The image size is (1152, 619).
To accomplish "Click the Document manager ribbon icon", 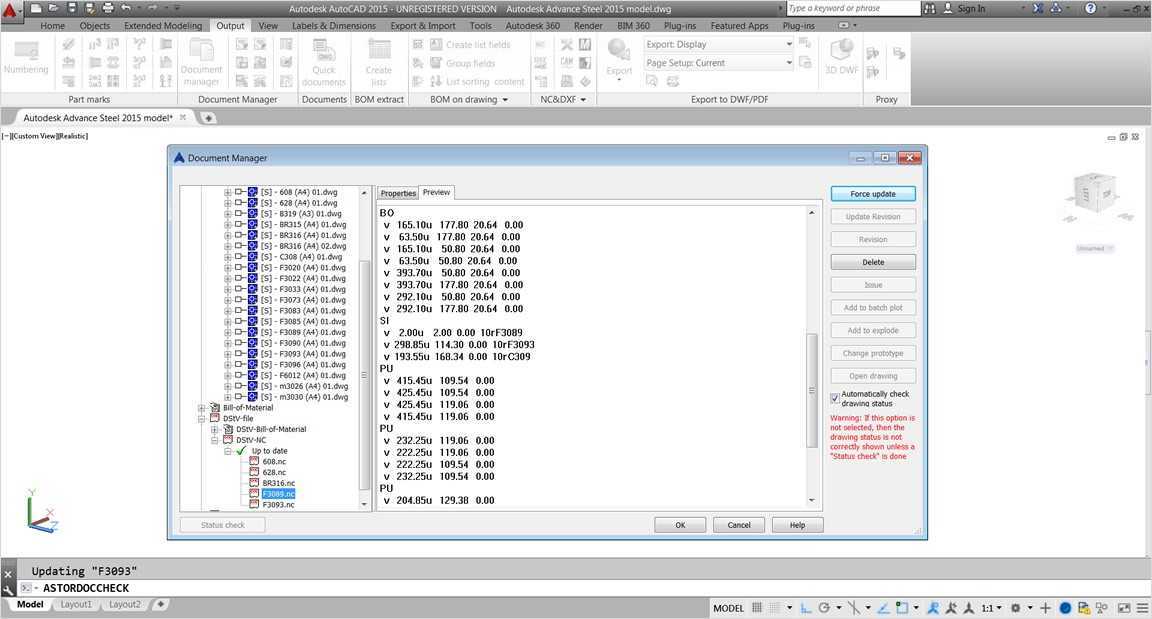I will [201, 62].
